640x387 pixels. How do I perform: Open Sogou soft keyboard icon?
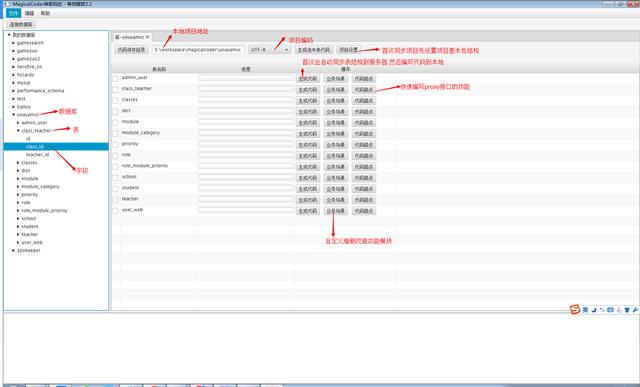[611, 310]
